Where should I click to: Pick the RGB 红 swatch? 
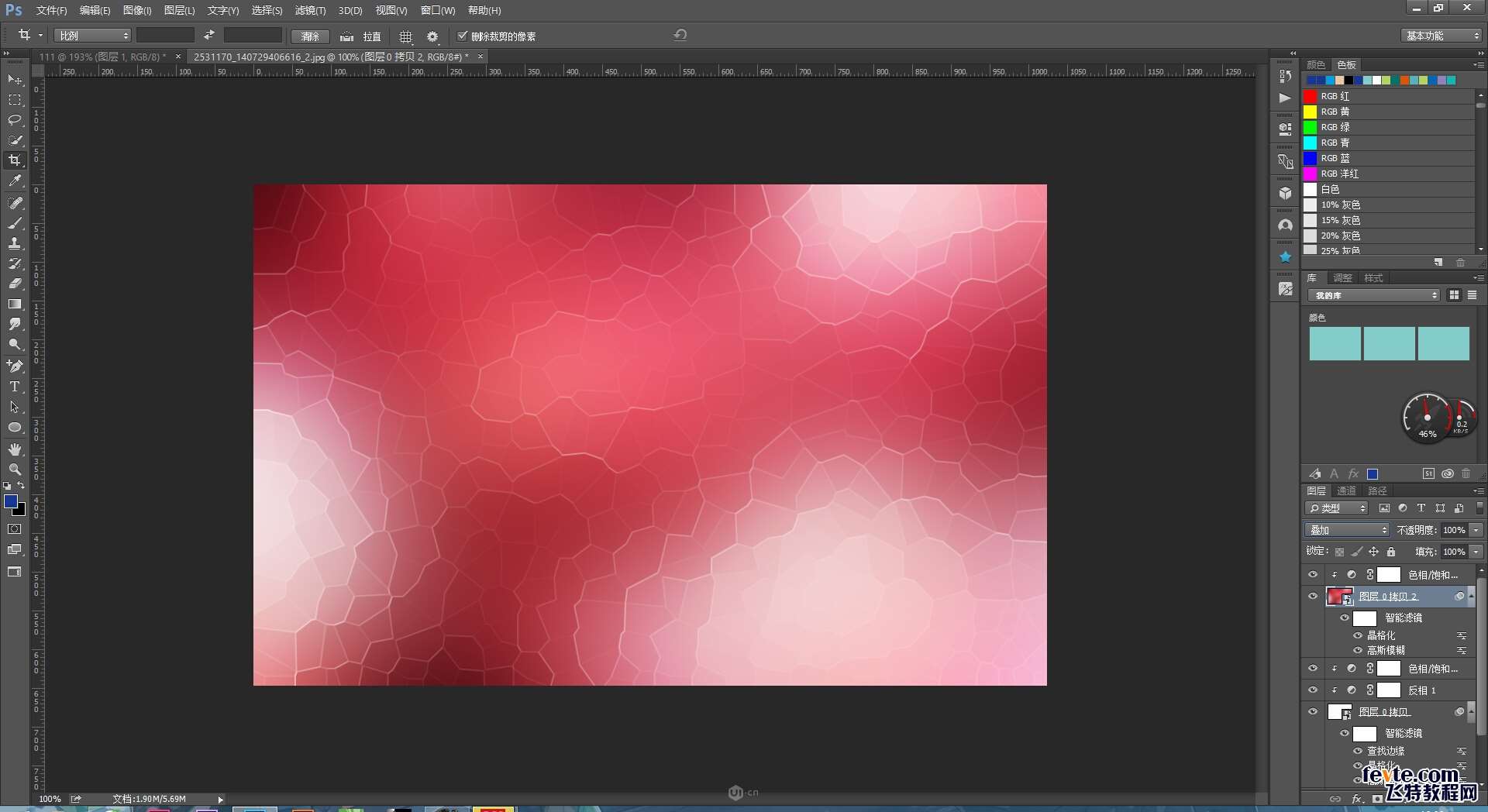pos(1311,96)
